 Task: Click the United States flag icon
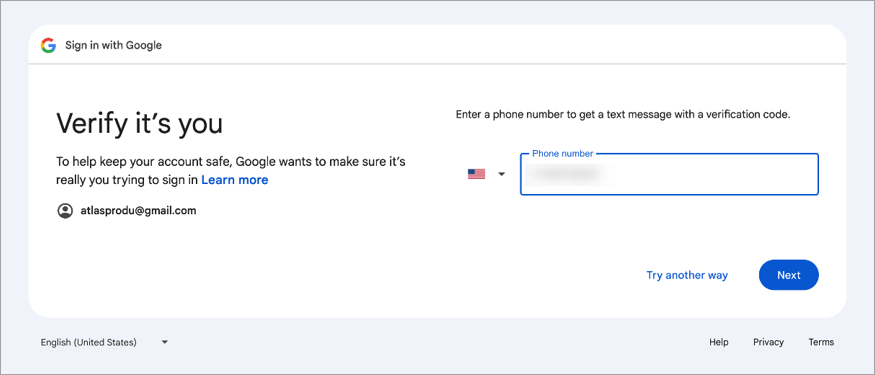476,174
